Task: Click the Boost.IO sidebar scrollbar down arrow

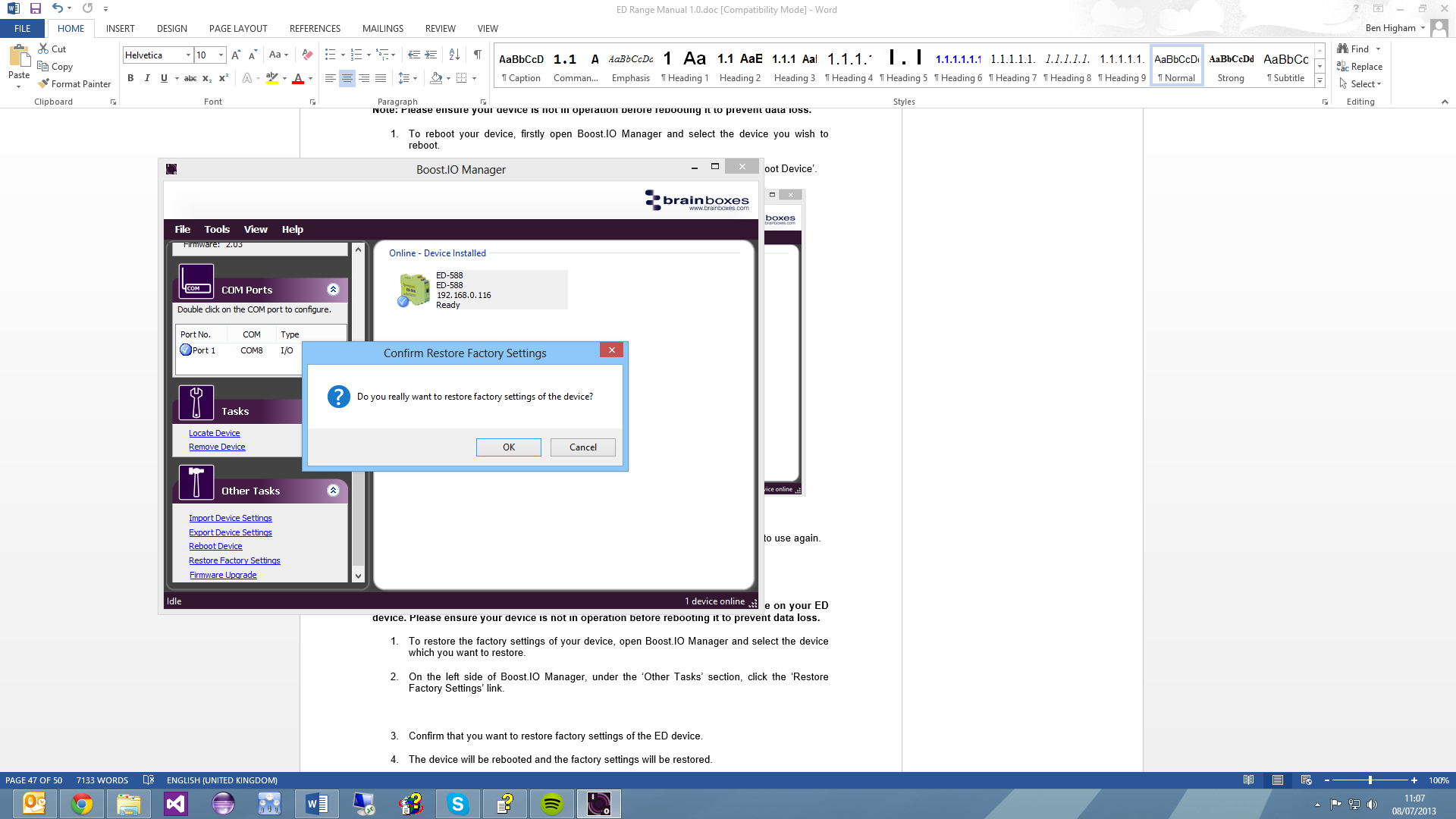Action: [357, 575]
